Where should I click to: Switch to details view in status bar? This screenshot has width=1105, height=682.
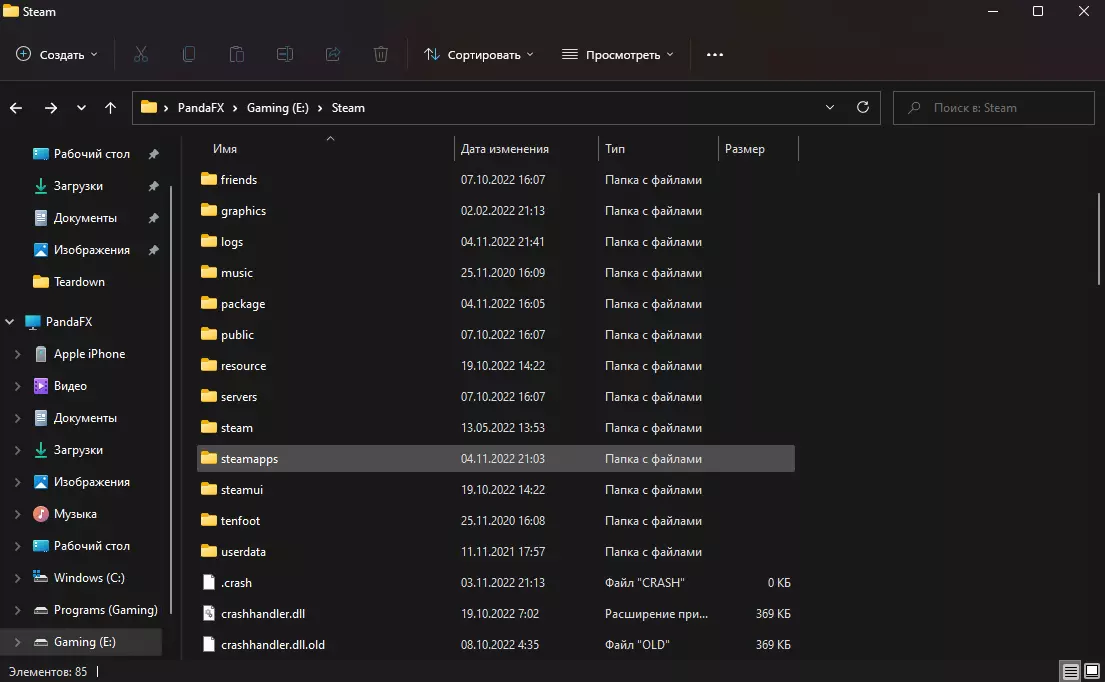click(x=1070, y=671)
